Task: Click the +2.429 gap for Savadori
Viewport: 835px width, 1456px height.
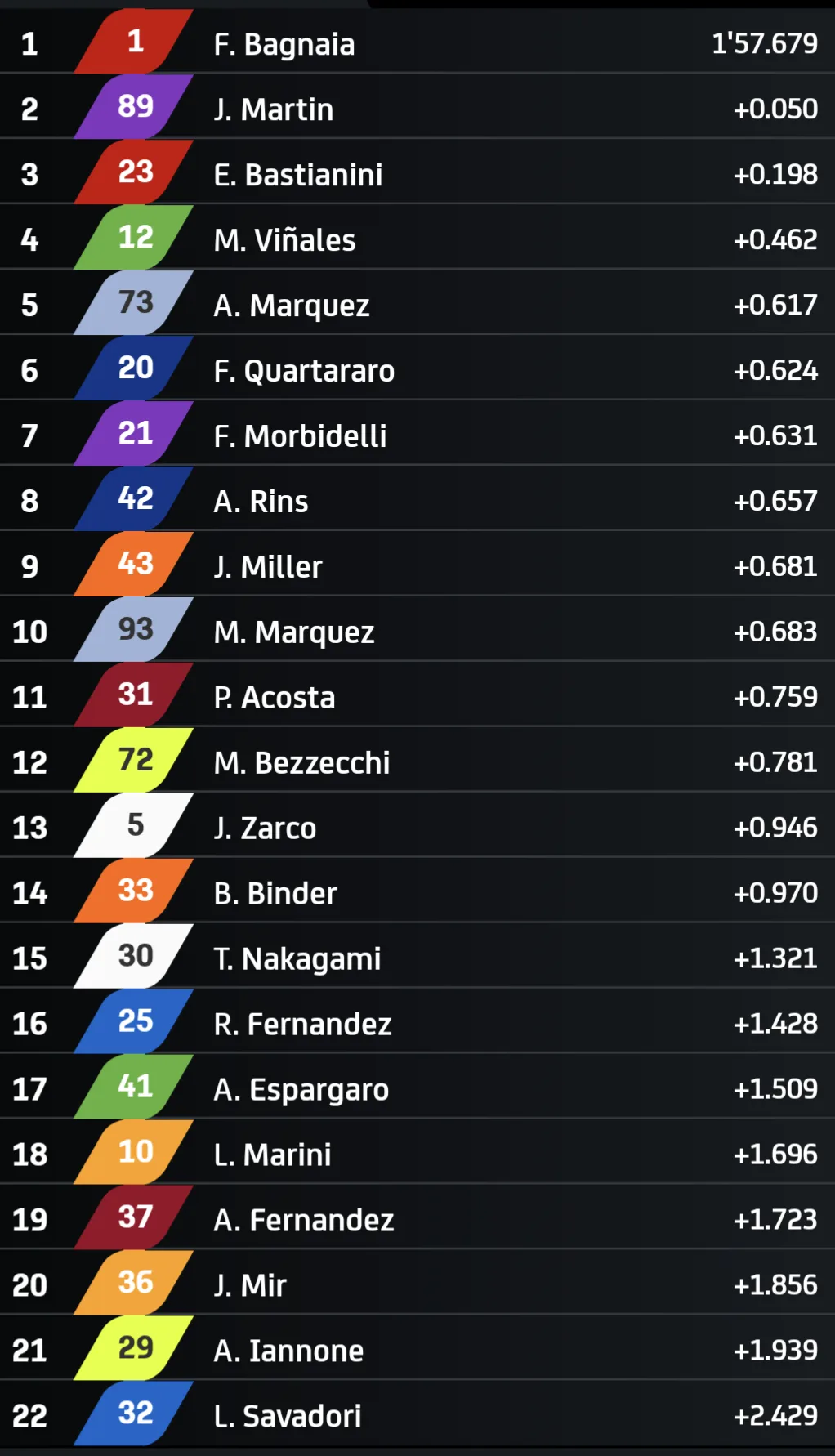Action: click(776, 1415)
